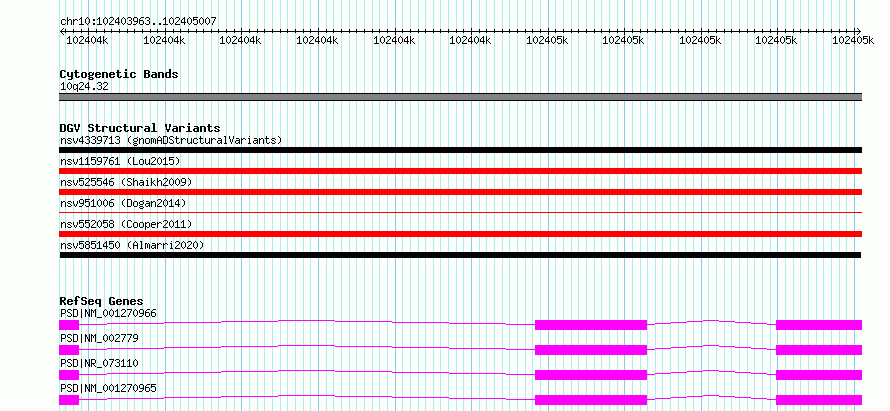Click the PSD|NM_001270966 transcript label
Viewport: 890px width, 411px height.
[108, 313]
